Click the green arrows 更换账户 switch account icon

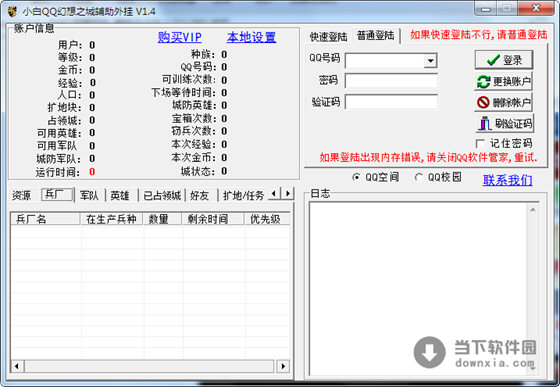(x=484, y=82)
